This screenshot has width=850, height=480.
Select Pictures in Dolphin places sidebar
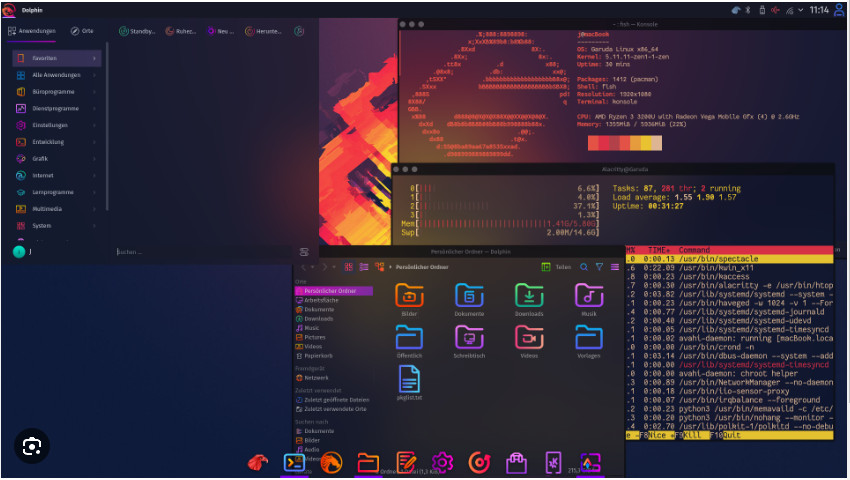point(333,337)
